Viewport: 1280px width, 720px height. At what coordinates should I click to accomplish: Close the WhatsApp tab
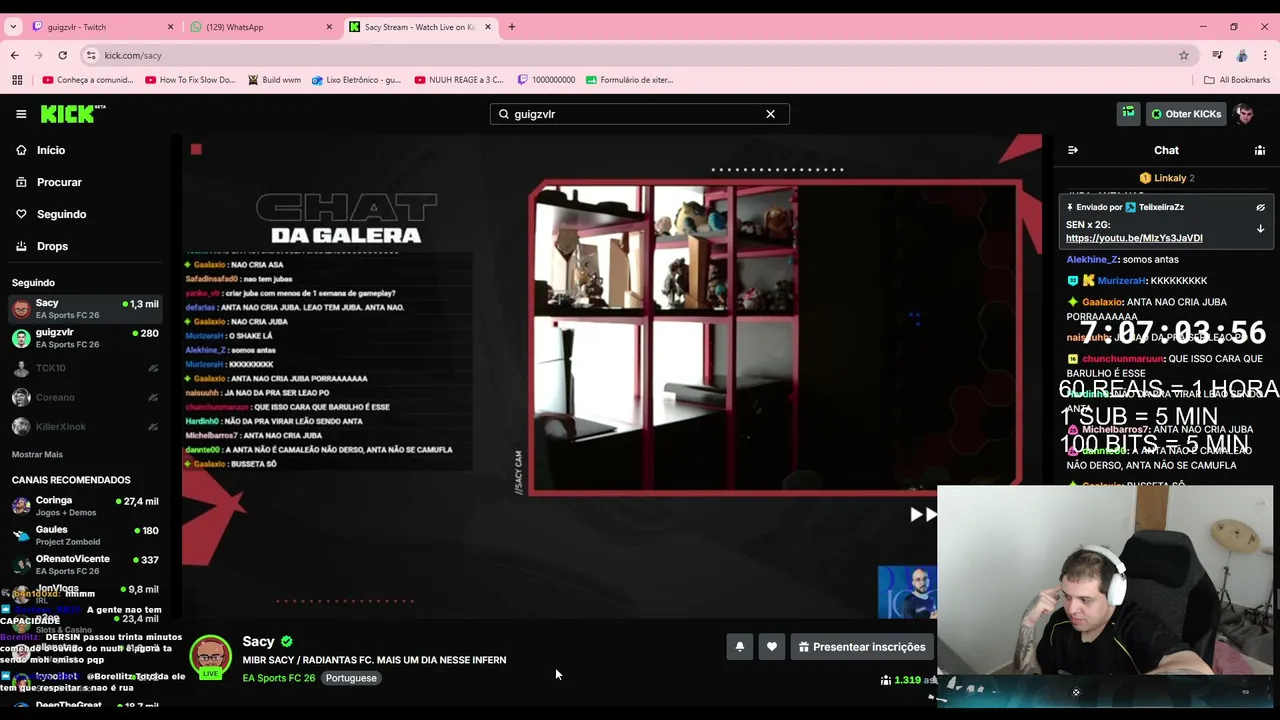[329, 27]
